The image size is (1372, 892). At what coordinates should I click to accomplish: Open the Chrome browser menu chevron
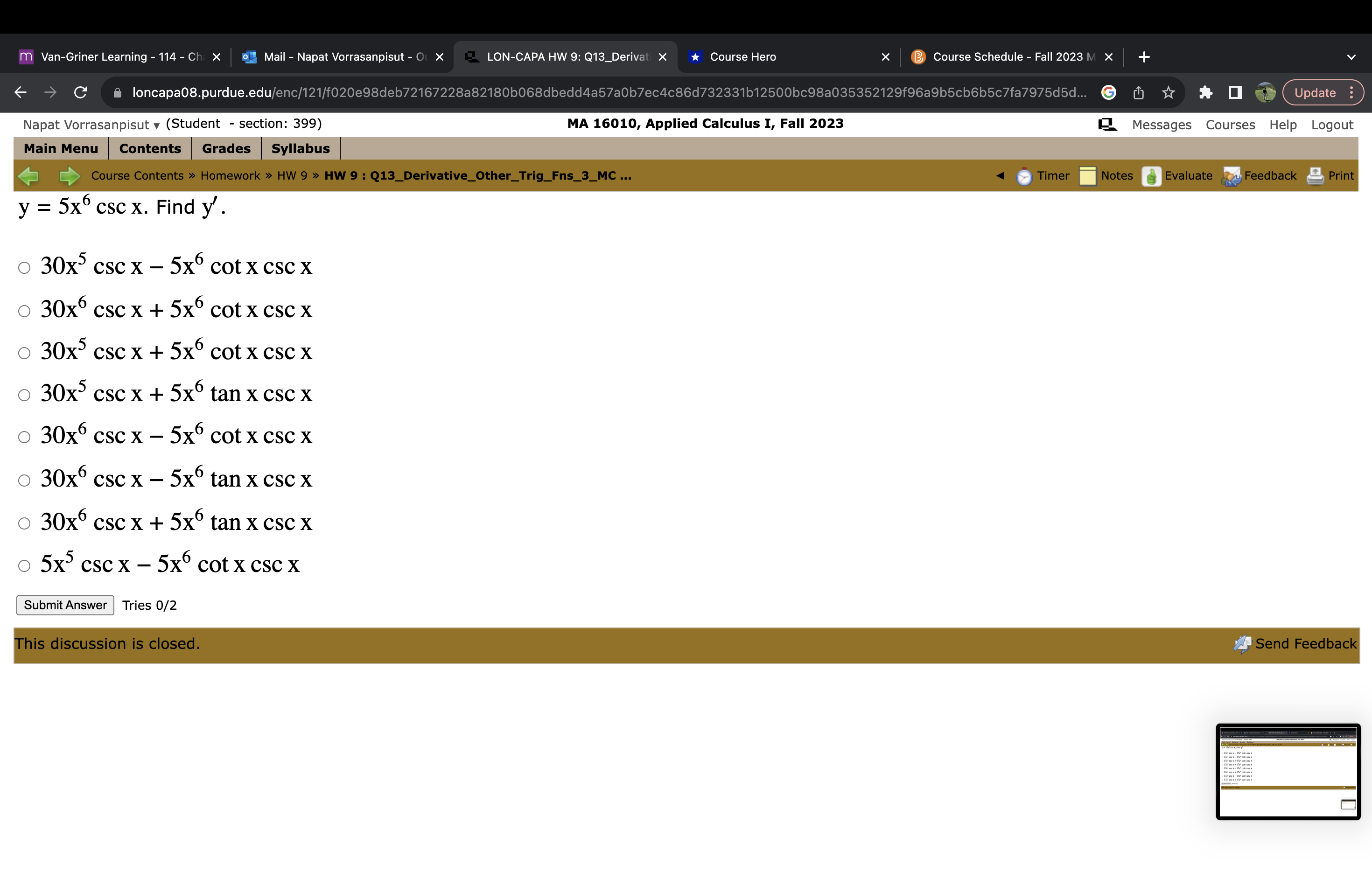[1351, 56]
